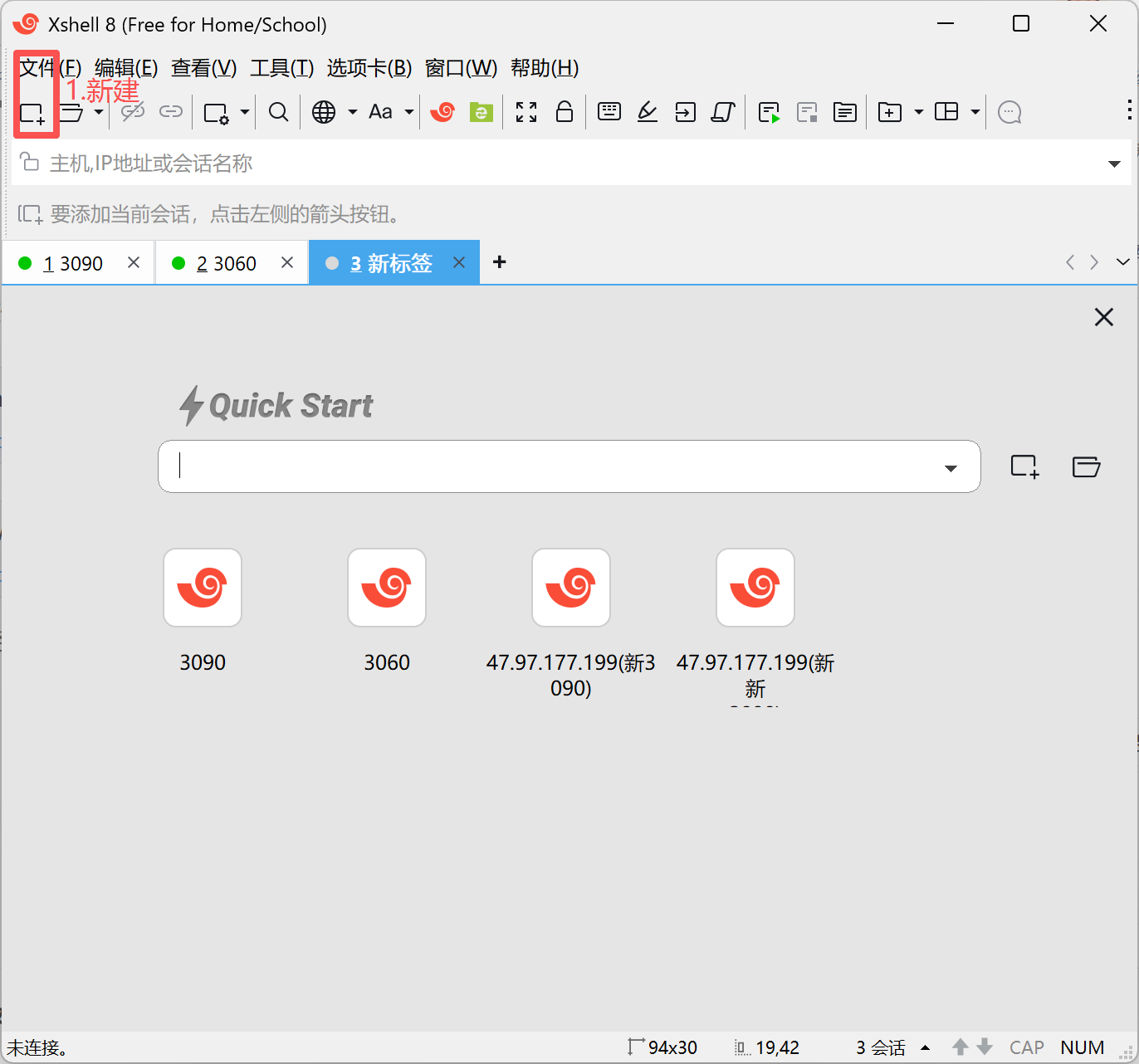The image size is (1139, 1064).
Task: Open the toolbar overflow three-dot menu
Action: point(1129,110)
